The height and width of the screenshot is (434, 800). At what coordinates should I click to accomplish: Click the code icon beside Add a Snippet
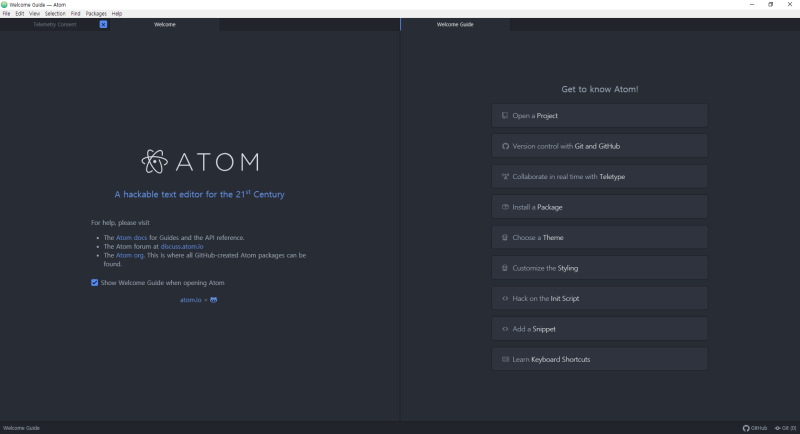(x=505, y=329)
